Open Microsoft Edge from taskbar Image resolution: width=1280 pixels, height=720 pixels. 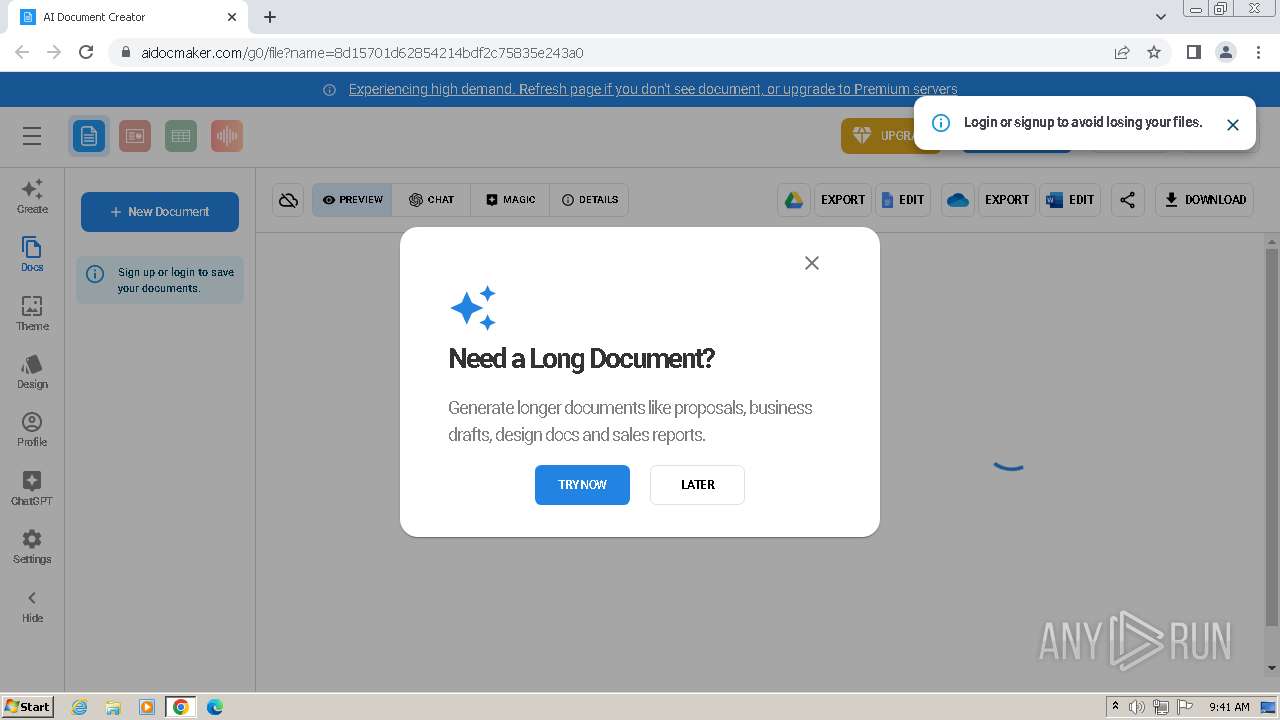click(x=215, y=707)
